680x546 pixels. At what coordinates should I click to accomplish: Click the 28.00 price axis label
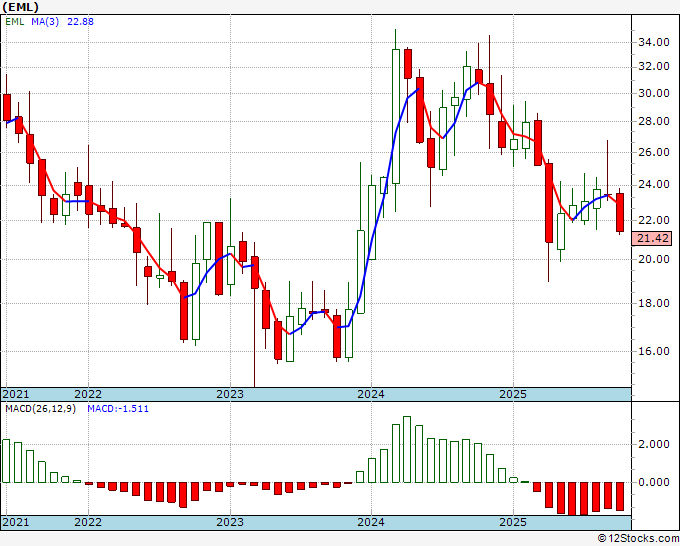[653, 121]
